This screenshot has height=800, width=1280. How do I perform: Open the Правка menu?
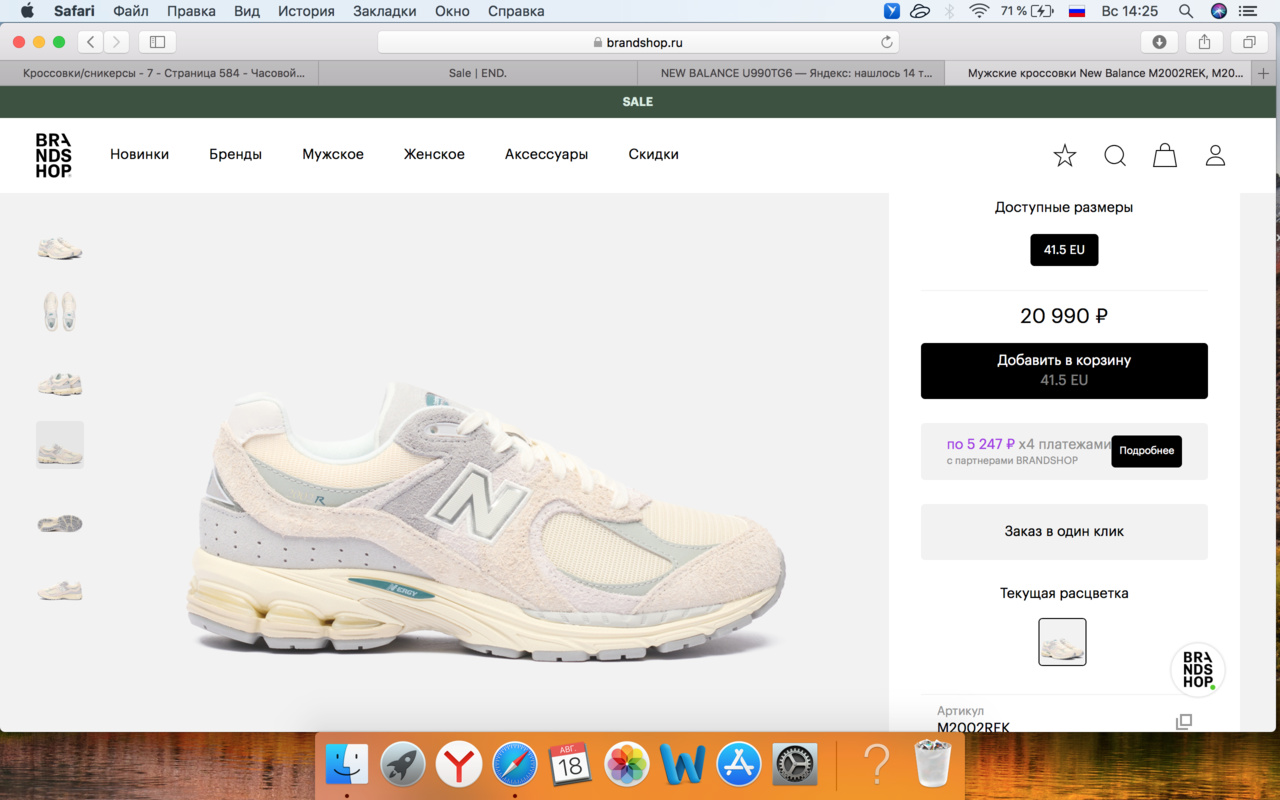point(191,11)
